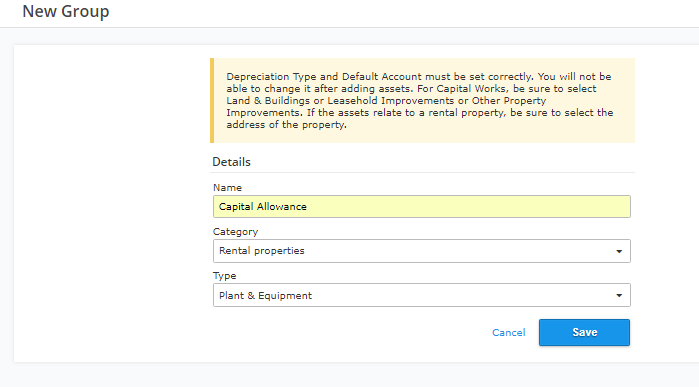Save the new group

pos(584,332)
